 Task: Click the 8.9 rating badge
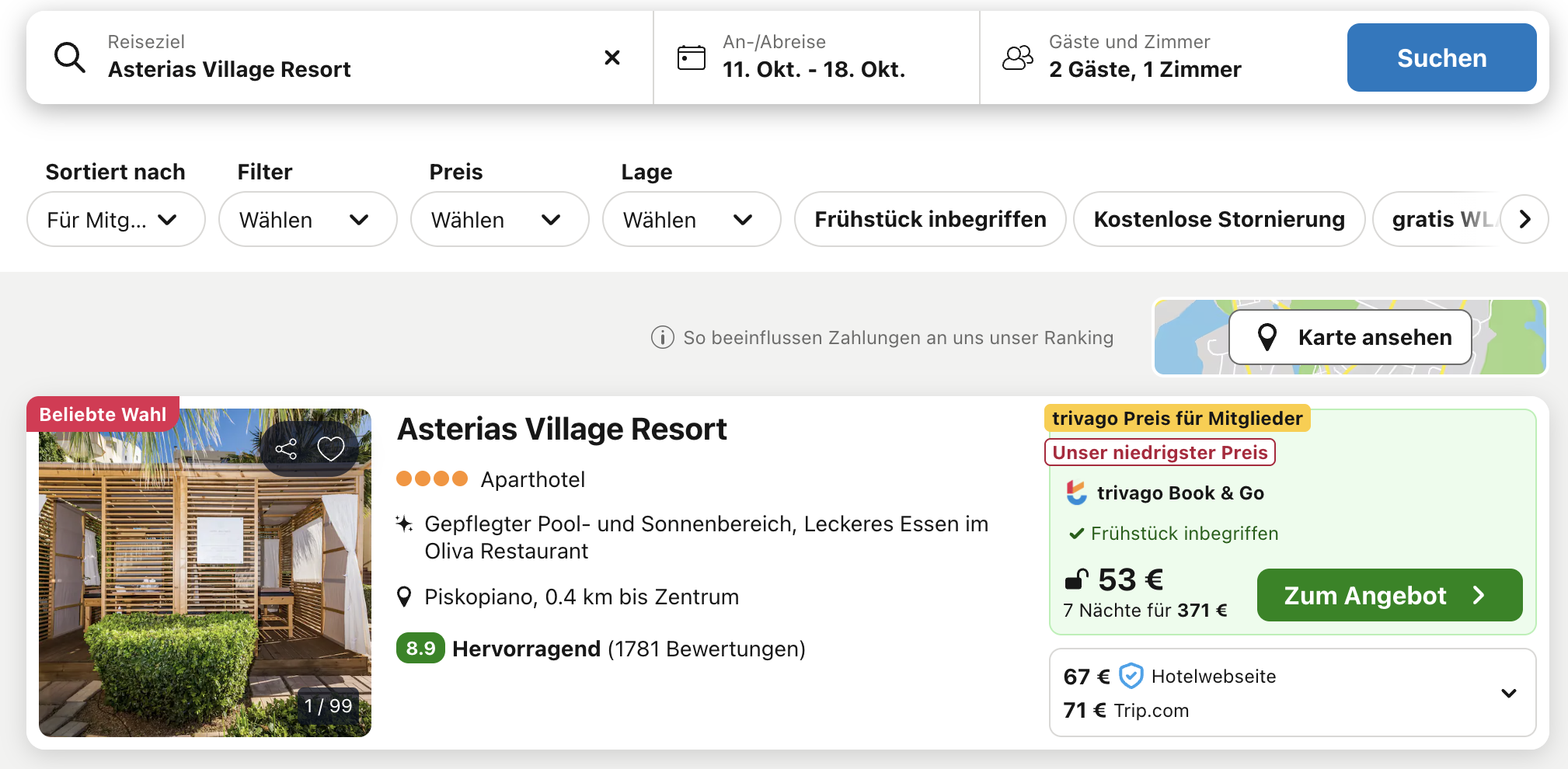coord(420,648)
